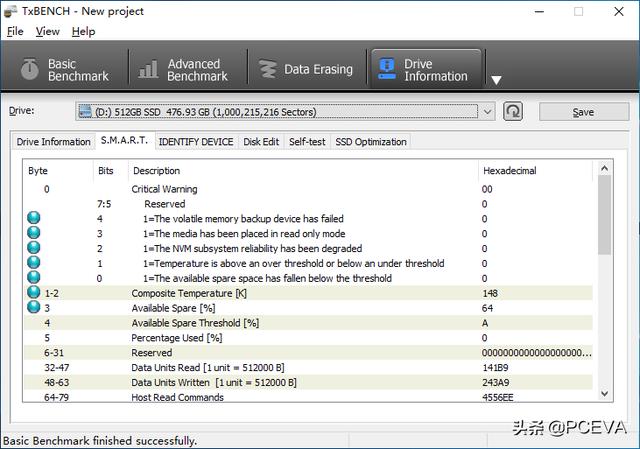This screenshot has height=449, width=640.
Task: Switch to the Drive Information tab
Action: click(53, 142)
